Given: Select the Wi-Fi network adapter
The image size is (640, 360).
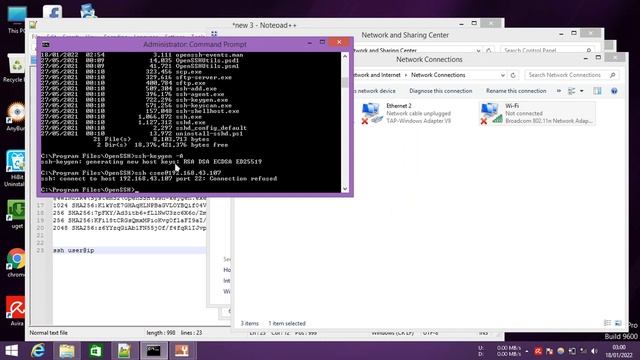Looking at the screenshot, I should pyautogui.click(x=537, y=113).
